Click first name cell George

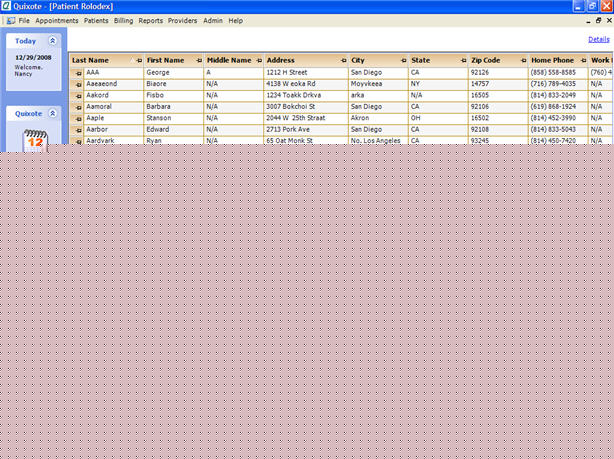point(174,73)
